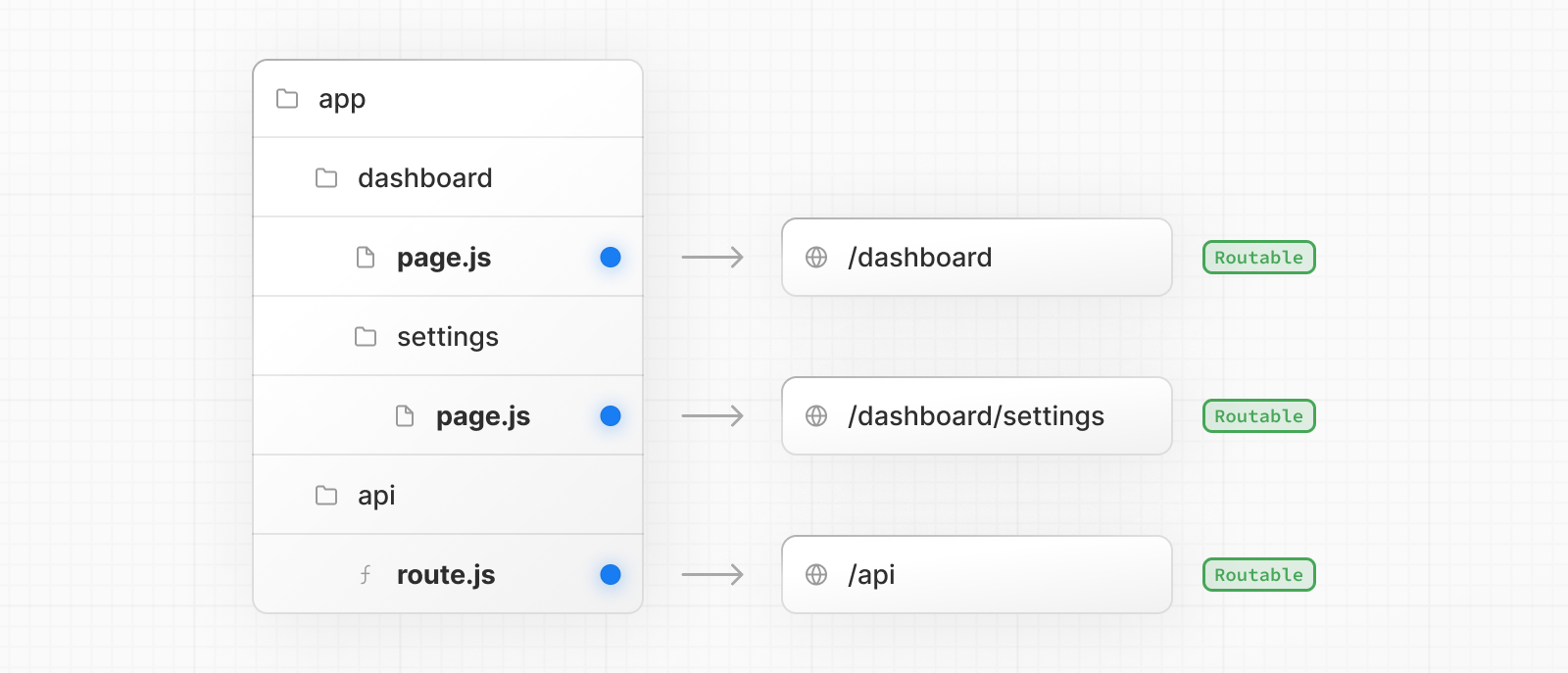Click blue dot on route.js row

[x=611, y=575]
